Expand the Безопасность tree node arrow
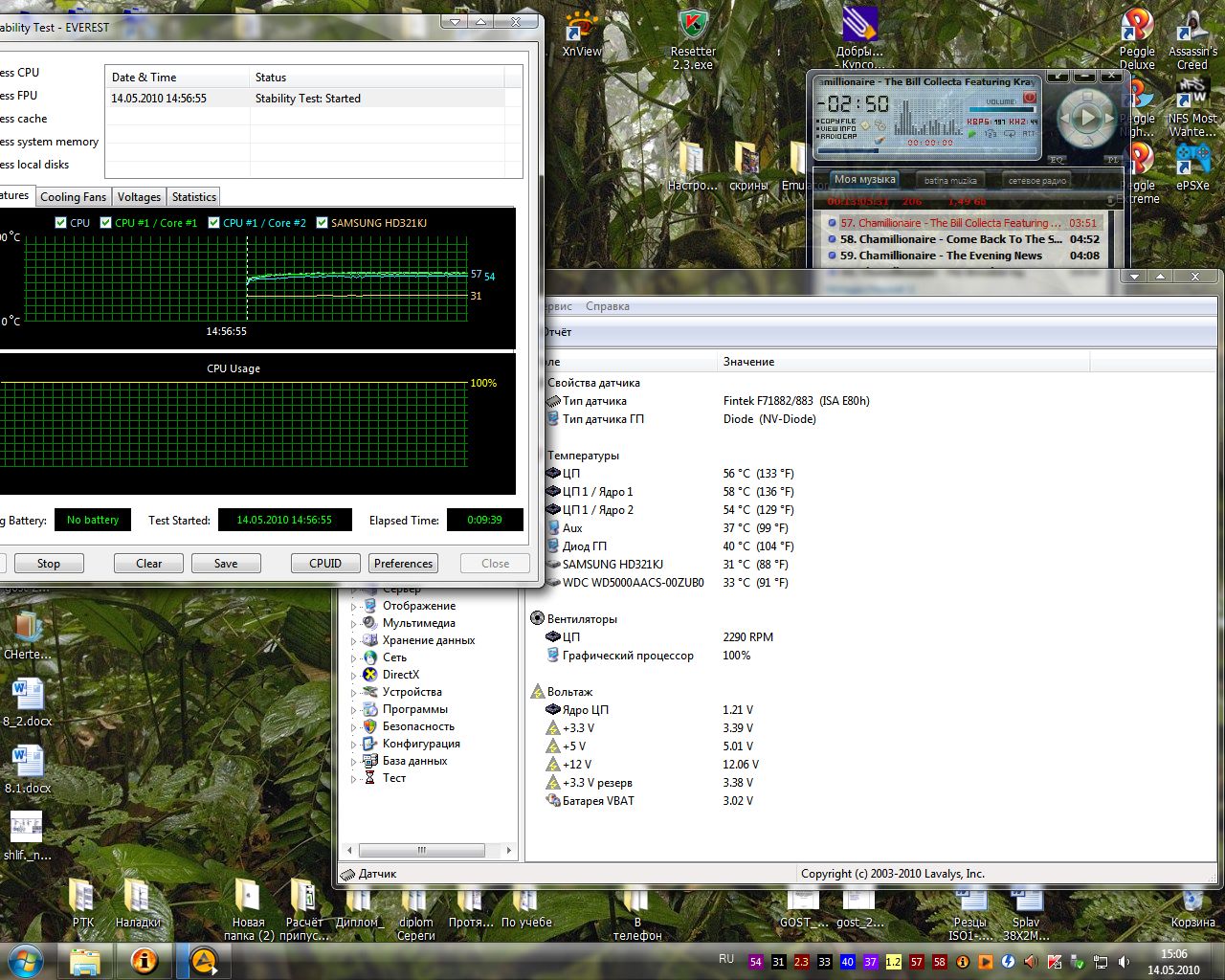The height and width of the screenshot is (980, 1225). pos(353,726)
